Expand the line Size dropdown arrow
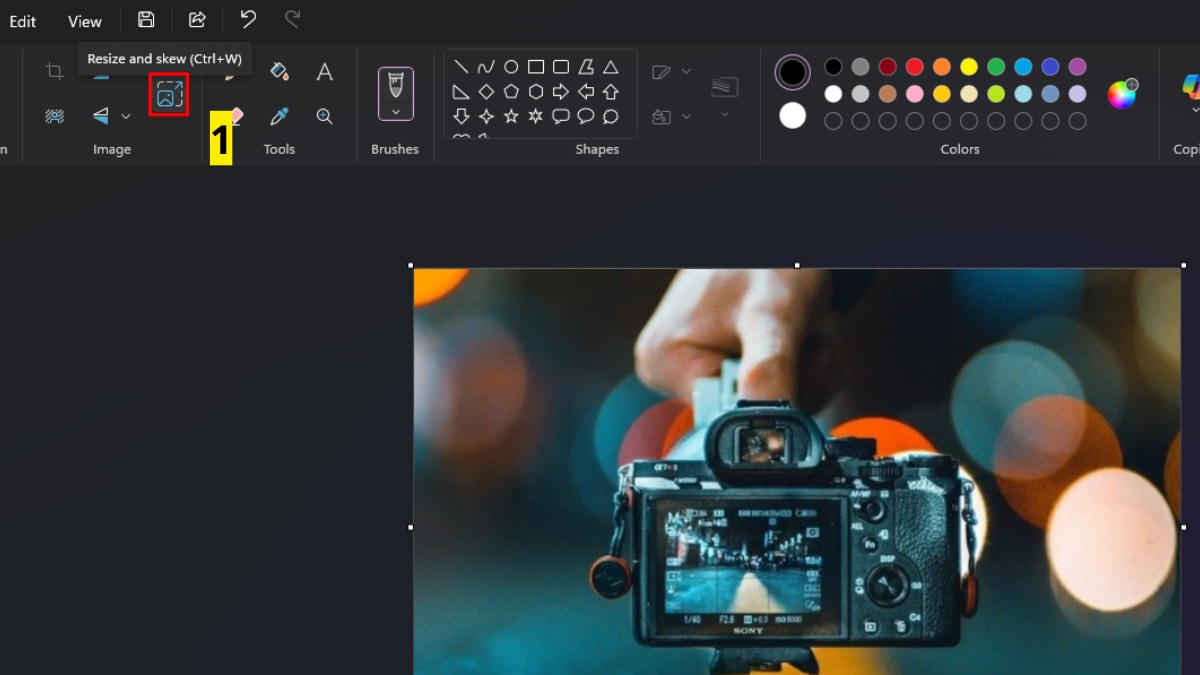This screenshot has height=675, width=1200. point(725,115)
